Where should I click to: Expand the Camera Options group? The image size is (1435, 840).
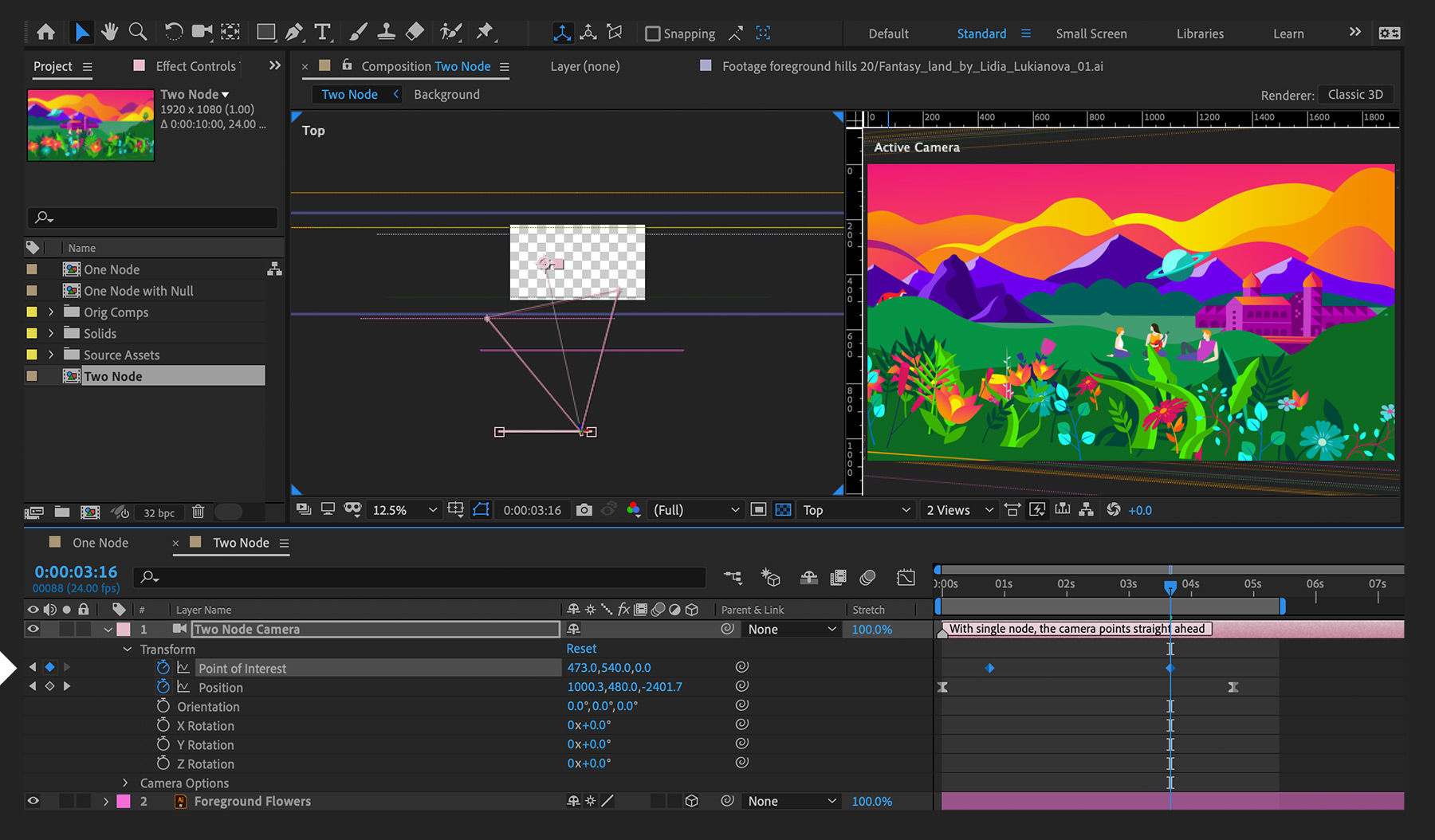click(125, 783)
